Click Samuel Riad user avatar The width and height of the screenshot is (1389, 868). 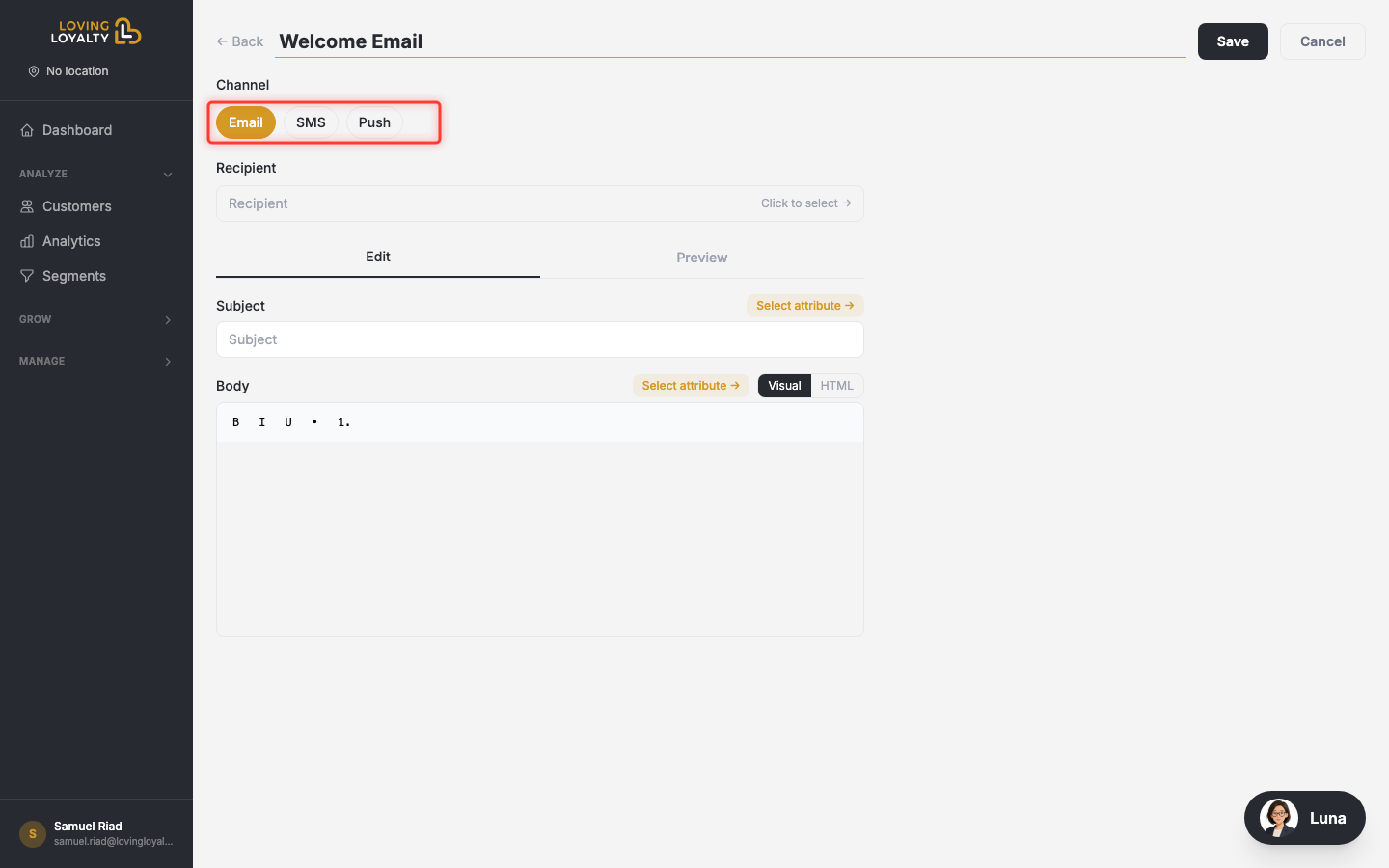(x=33, y=833)
